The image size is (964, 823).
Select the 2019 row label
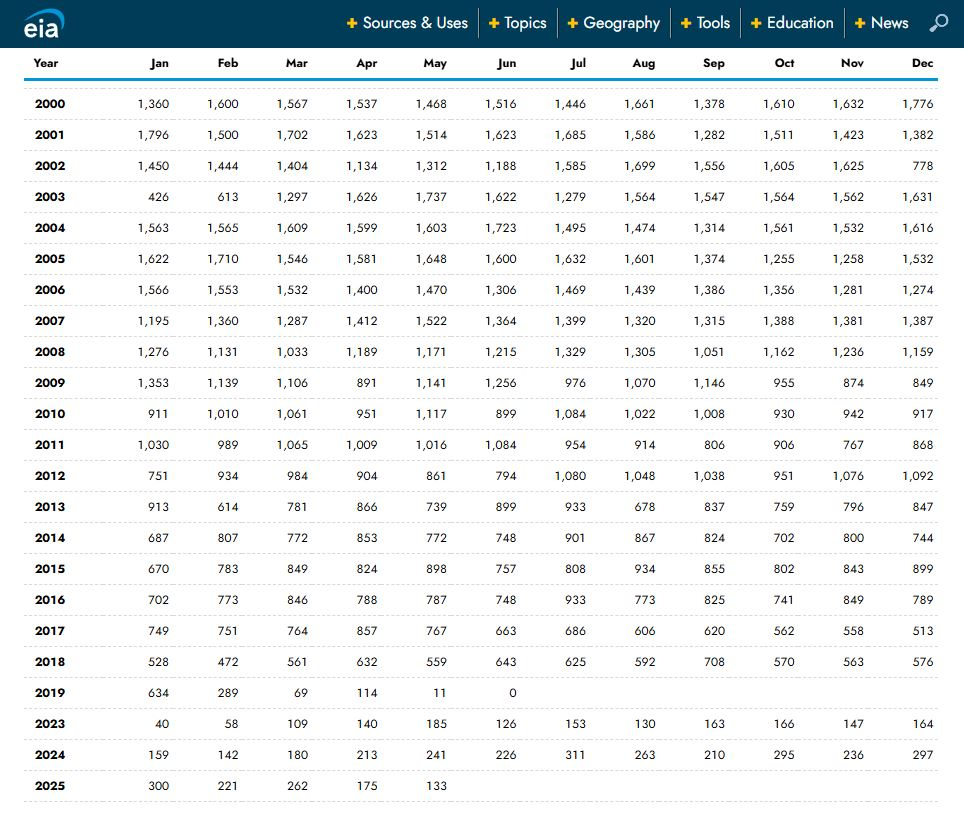[50, 693]
